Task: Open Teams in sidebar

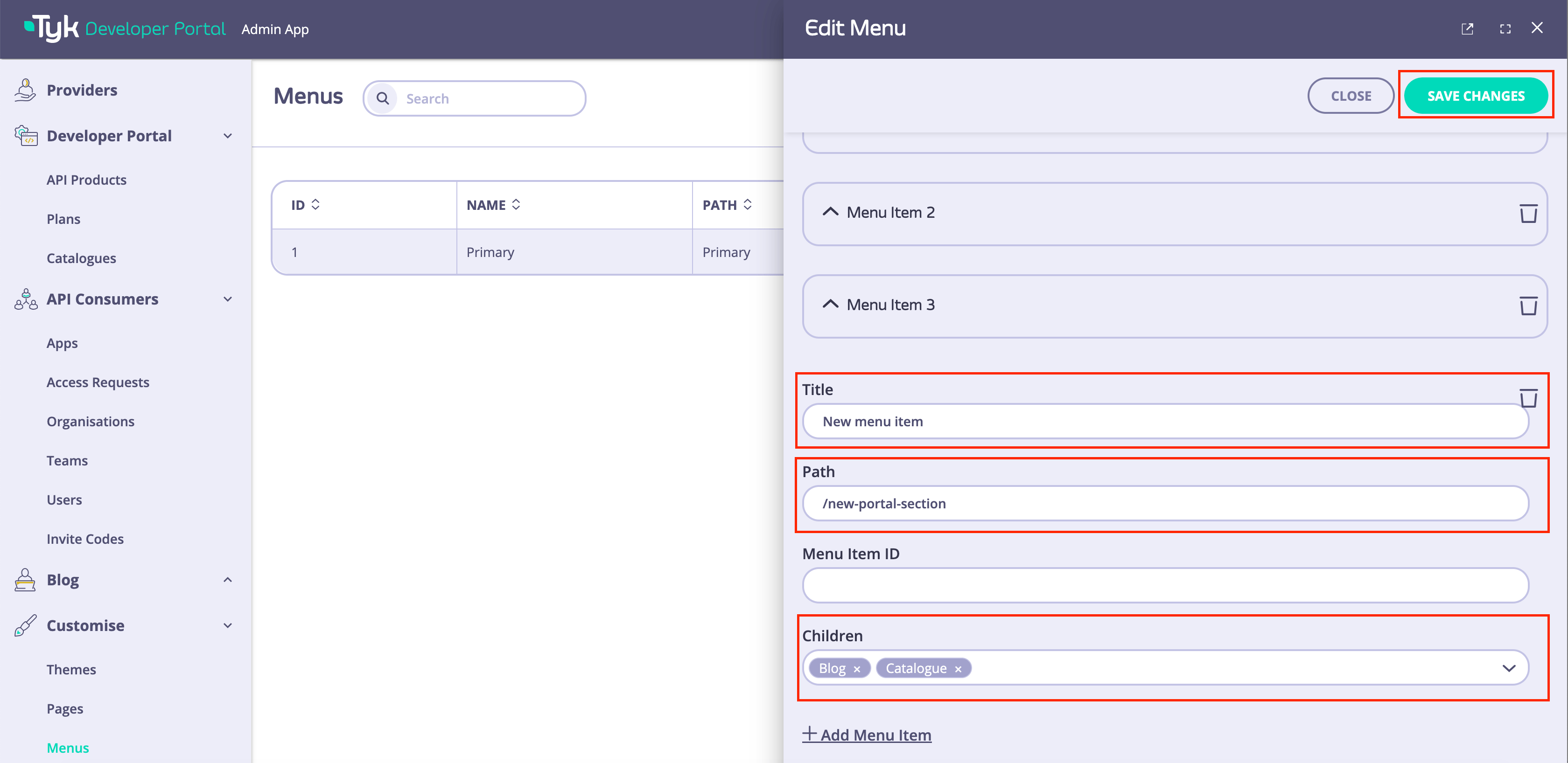Action: [67, 461]
